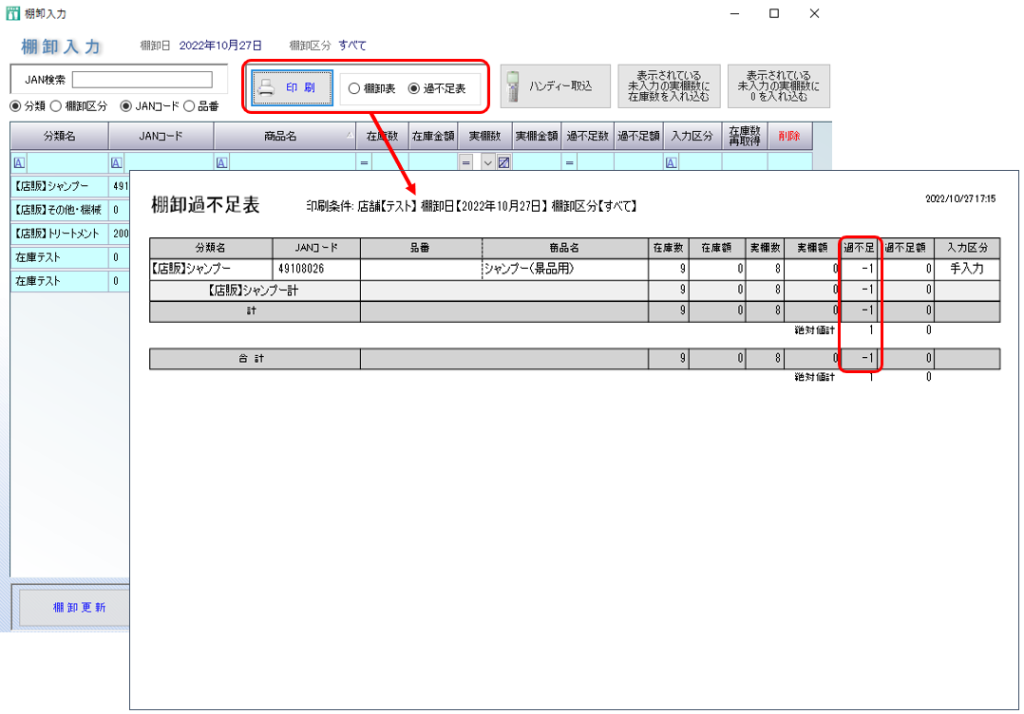Click the handy terminal device icon

pyautogui.click(x=513, y=86)
